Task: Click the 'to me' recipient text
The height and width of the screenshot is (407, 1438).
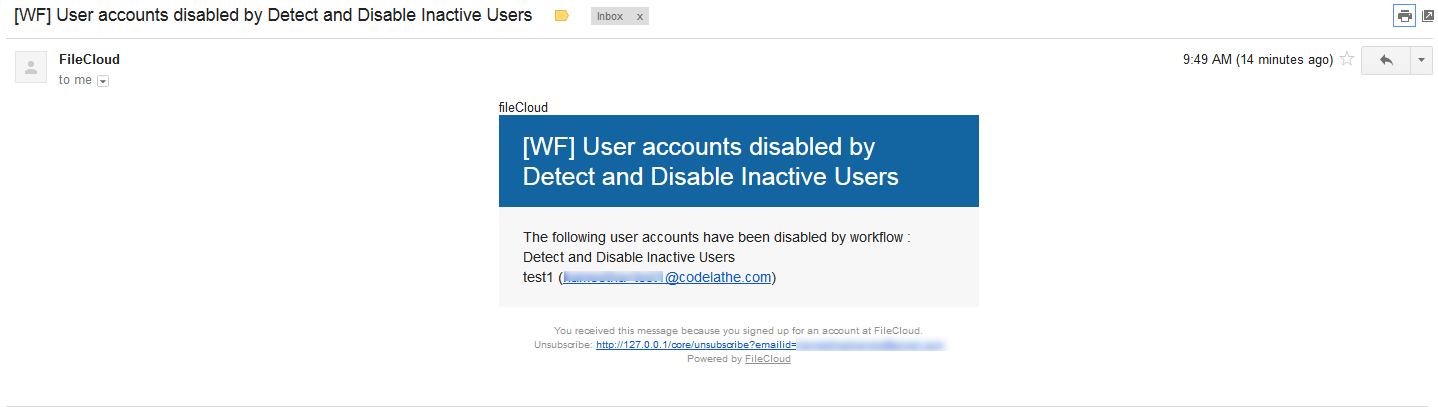Action: click(75, 80)
